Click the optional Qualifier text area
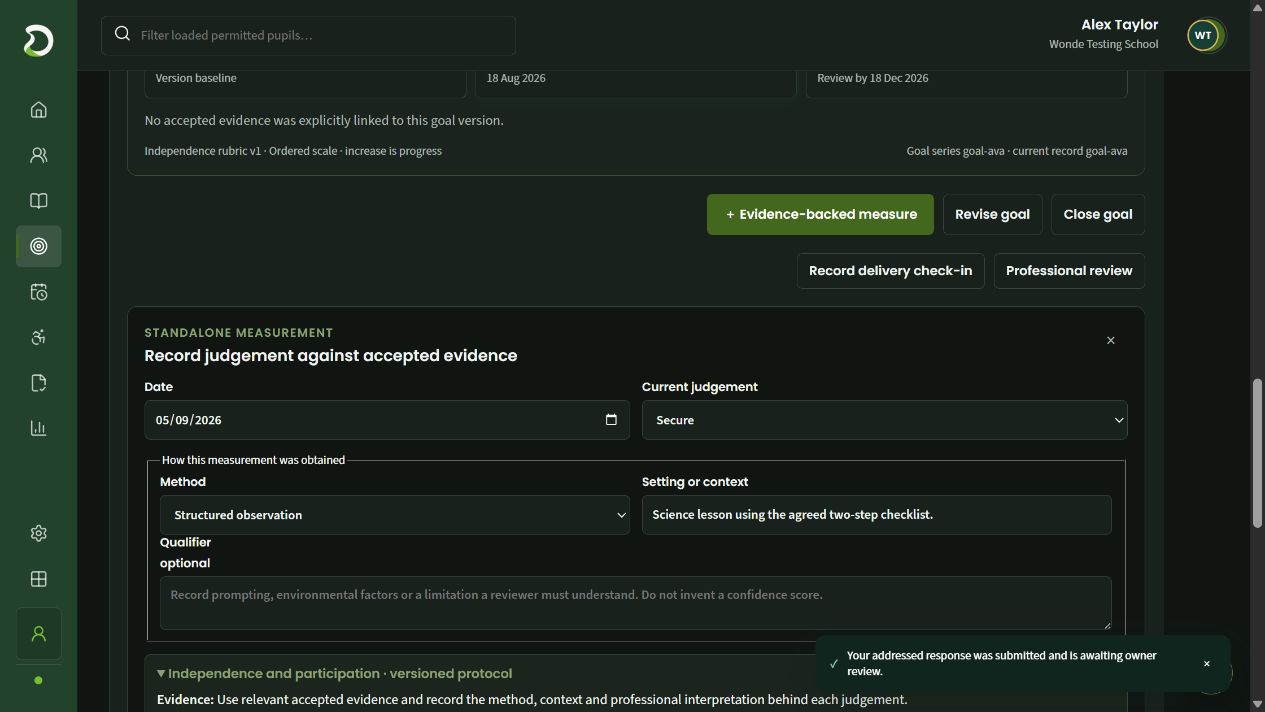The height and width of the screenshot is (712, 1265). pos(635,603)
